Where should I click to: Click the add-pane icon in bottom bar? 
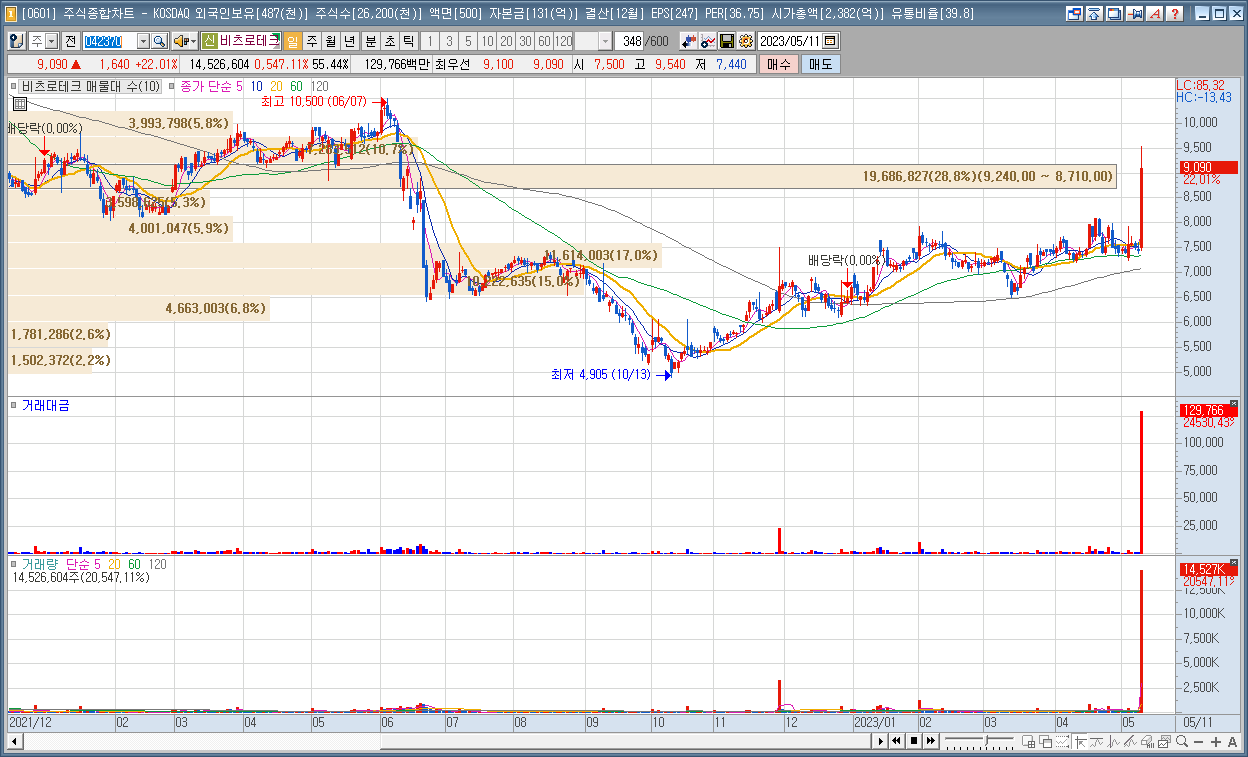coord(1028,741)
